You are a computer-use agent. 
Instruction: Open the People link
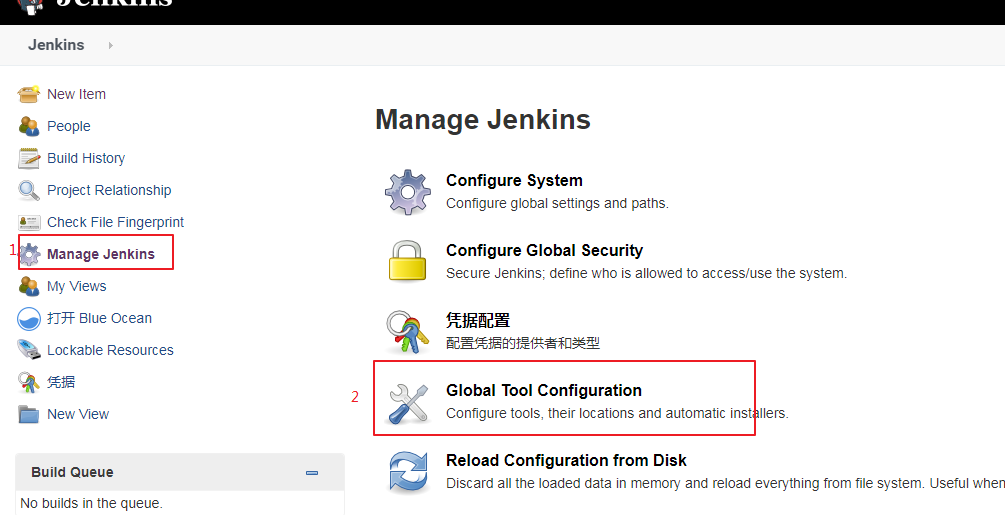coord(69,126)
